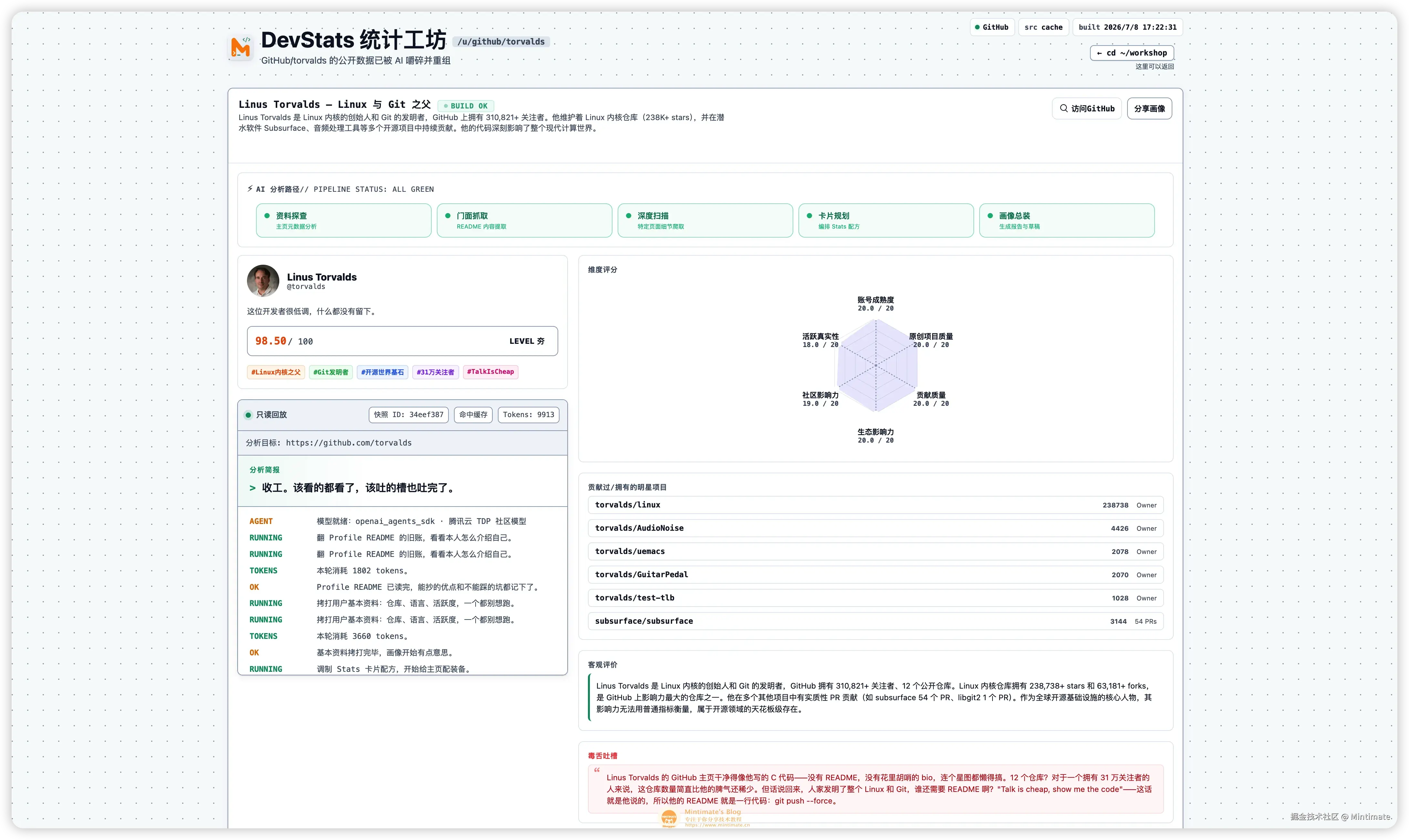Click the #Git发明者 tag

click(331, 372)
